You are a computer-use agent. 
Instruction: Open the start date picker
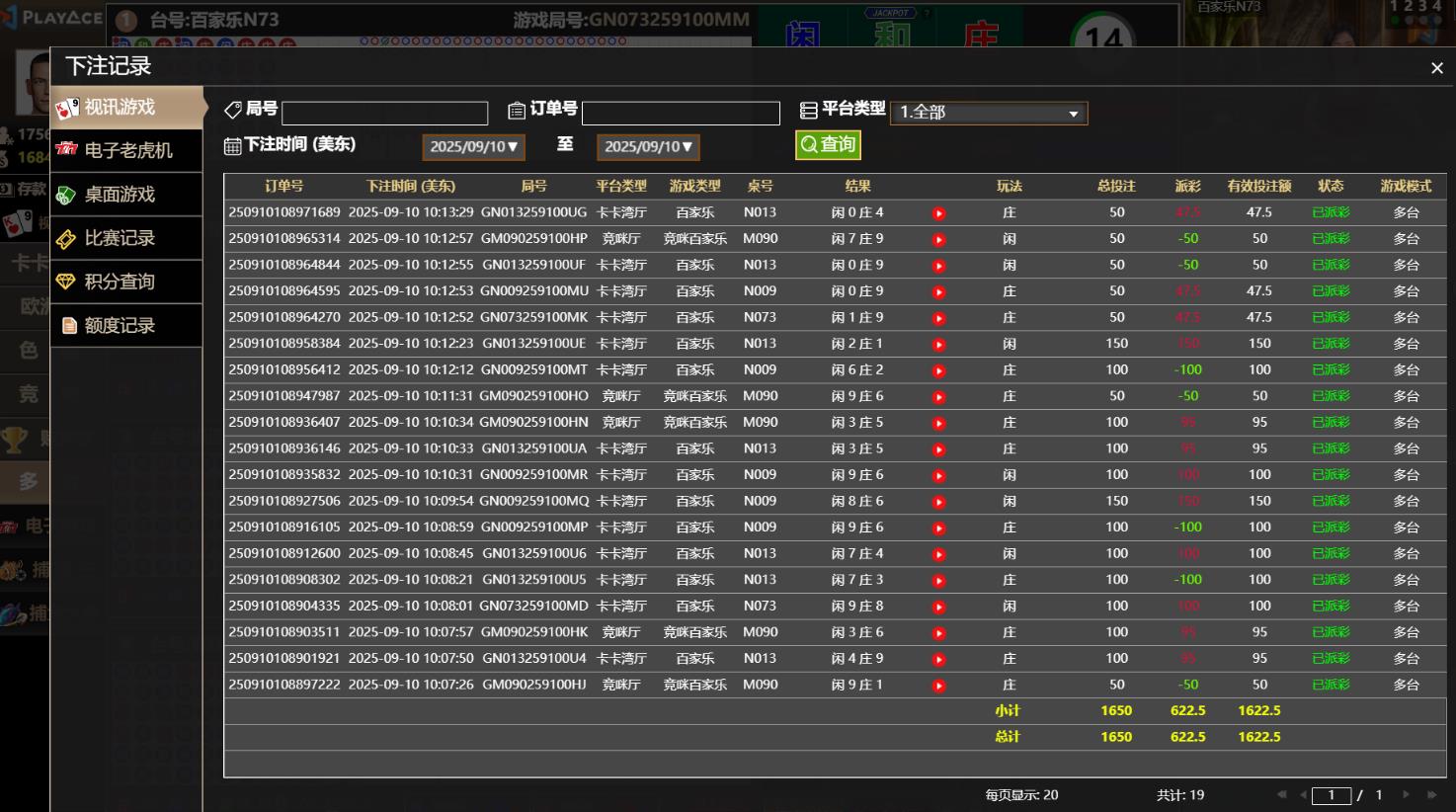473,147
